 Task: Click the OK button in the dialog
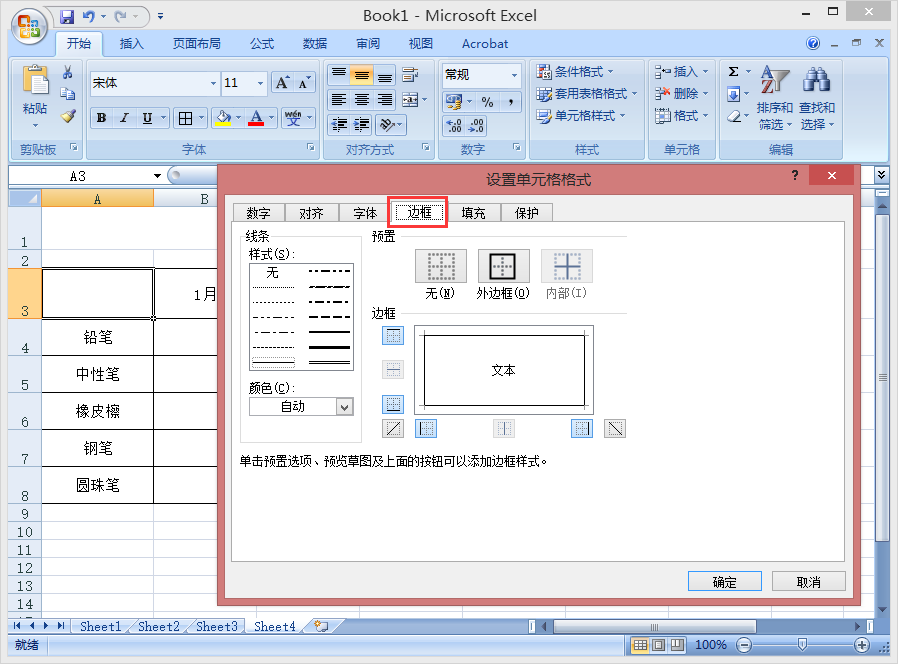coord(724,582)
